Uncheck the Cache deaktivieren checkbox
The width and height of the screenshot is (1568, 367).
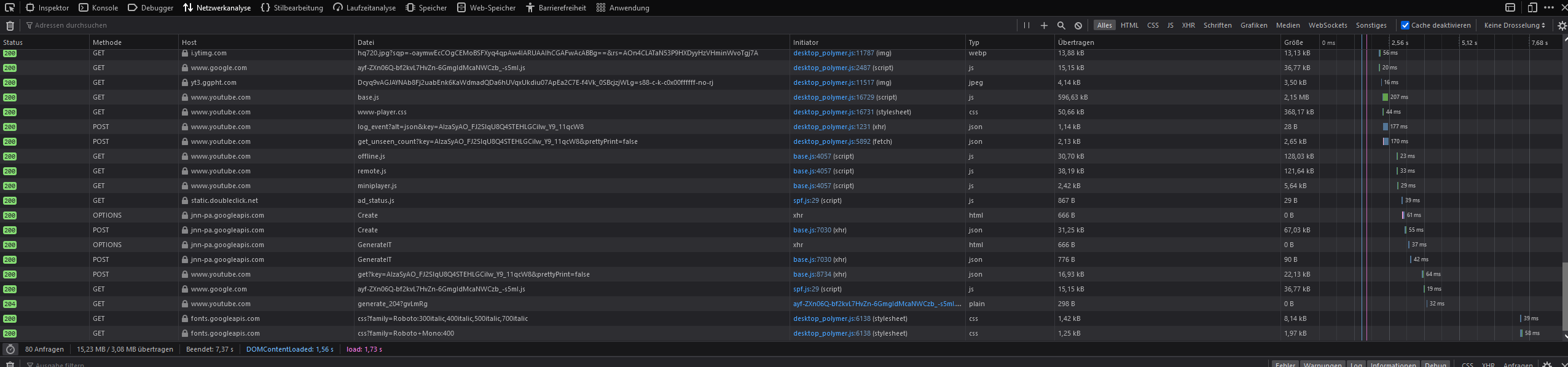tap(1405, 25)
